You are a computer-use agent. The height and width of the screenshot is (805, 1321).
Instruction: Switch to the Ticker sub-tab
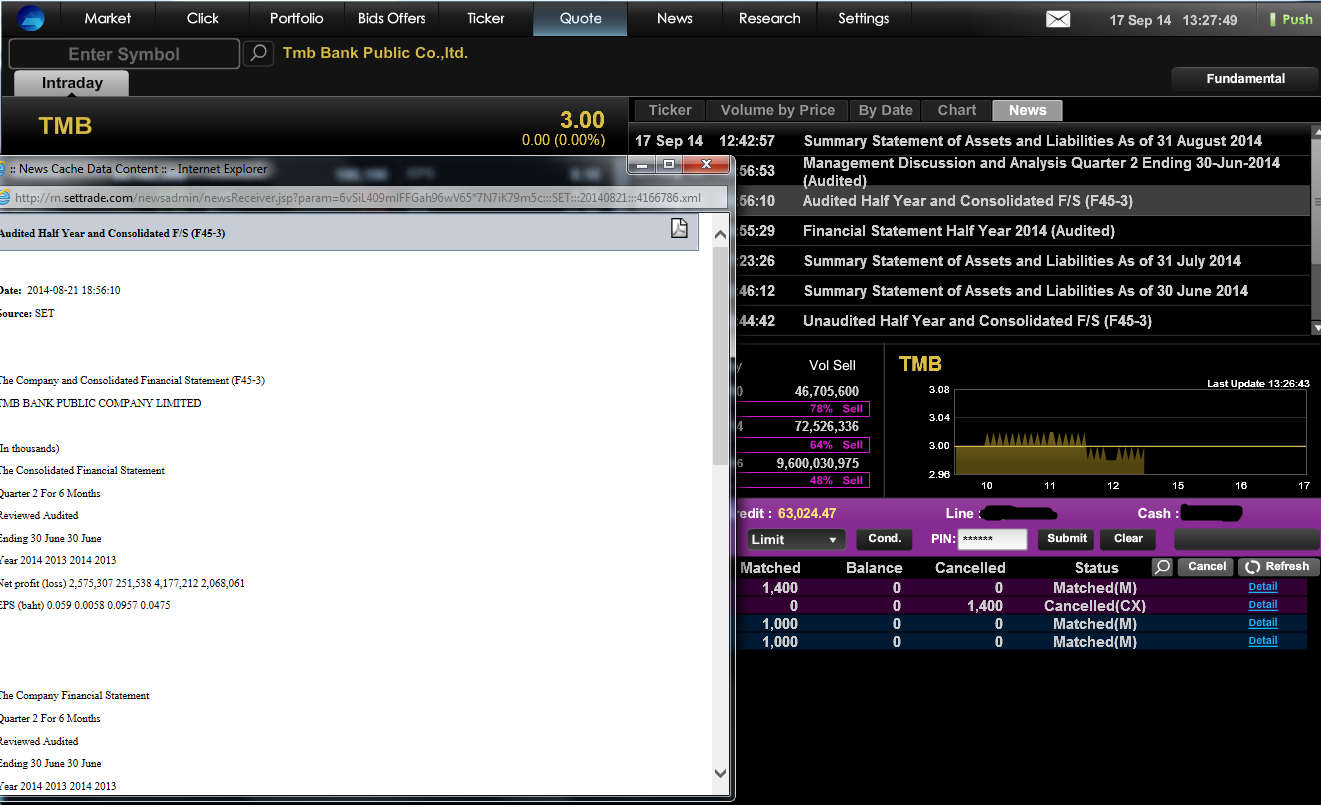click(x=670, y=110)
